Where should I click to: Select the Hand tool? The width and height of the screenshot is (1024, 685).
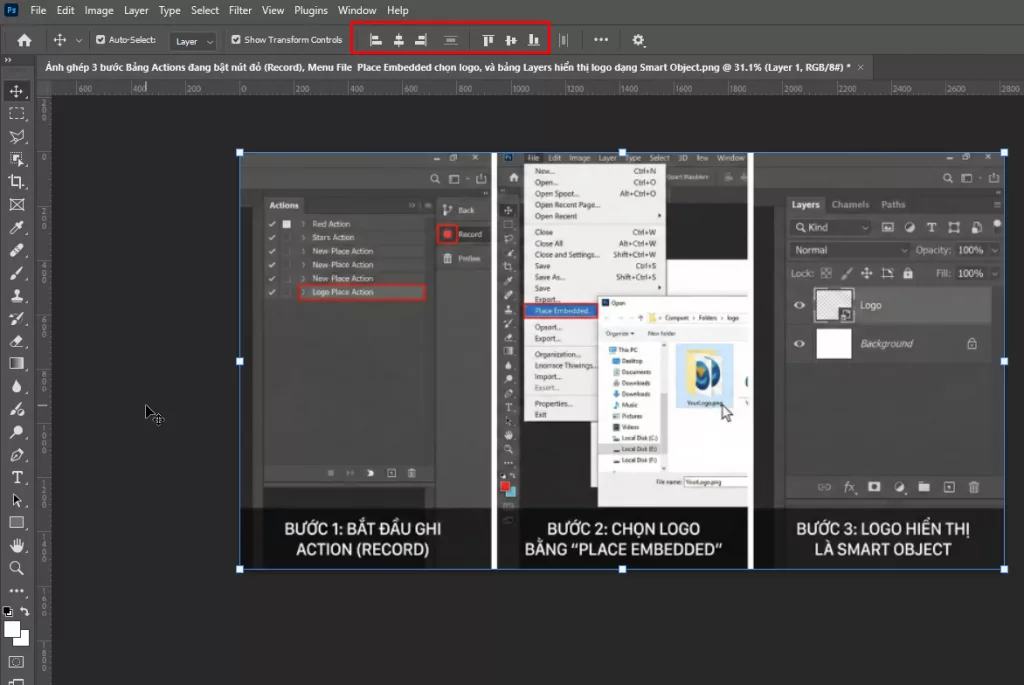(17, 545)
